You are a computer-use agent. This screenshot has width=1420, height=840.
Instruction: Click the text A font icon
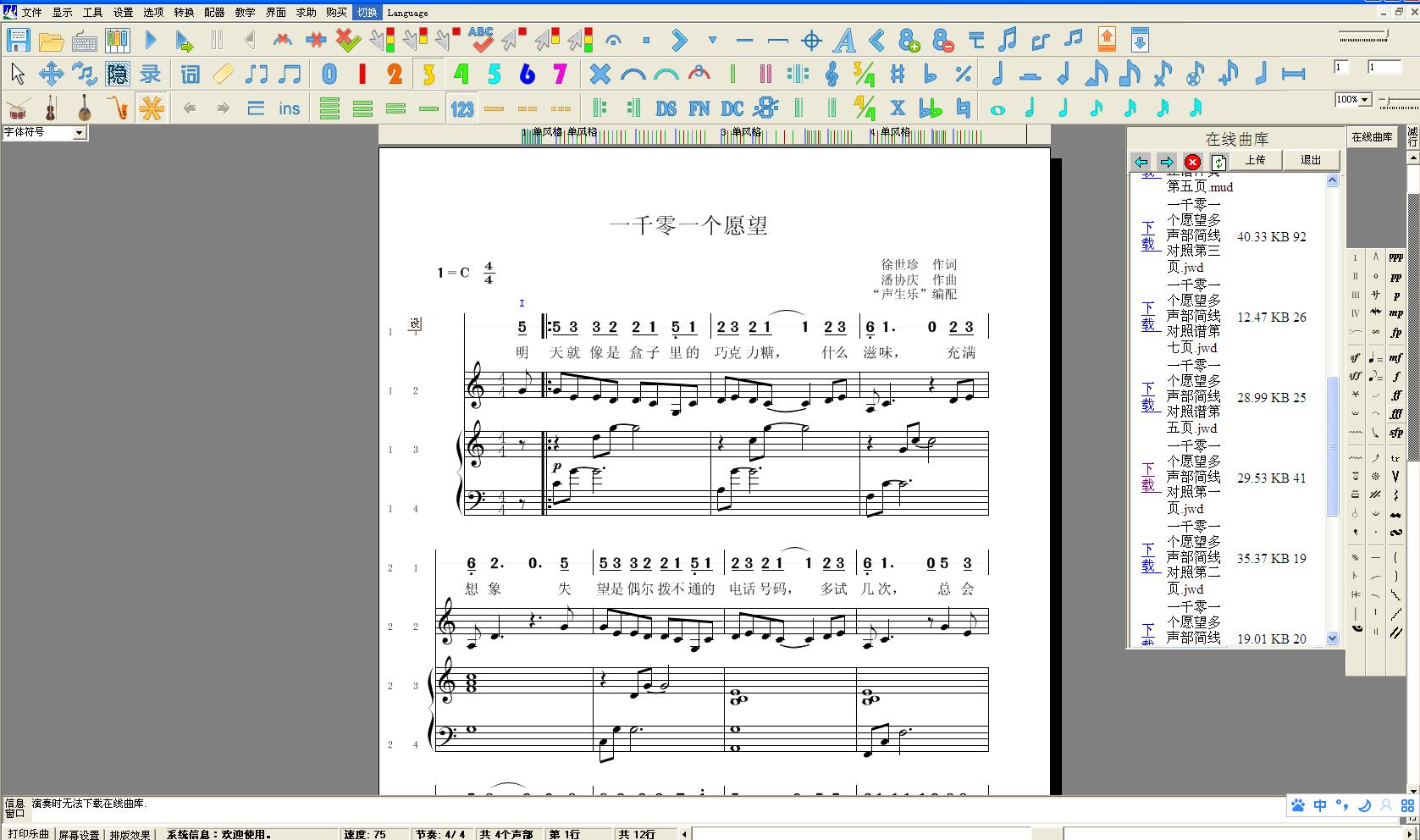coord(844,40)
